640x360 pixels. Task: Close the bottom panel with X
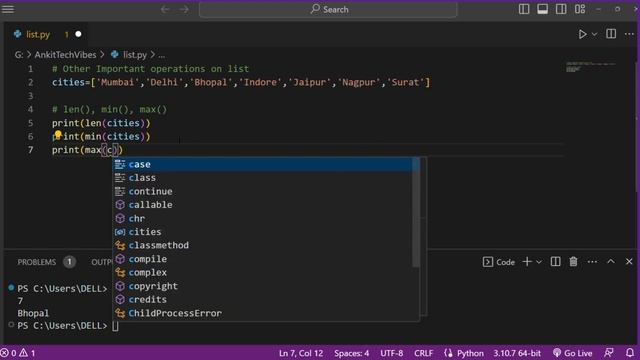629,262
